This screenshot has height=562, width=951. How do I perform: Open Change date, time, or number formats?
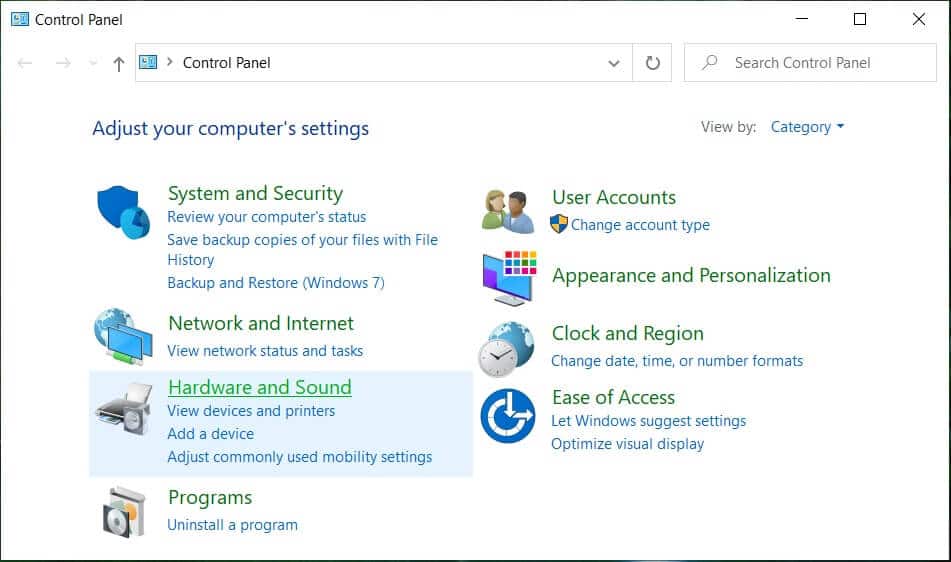677,360
